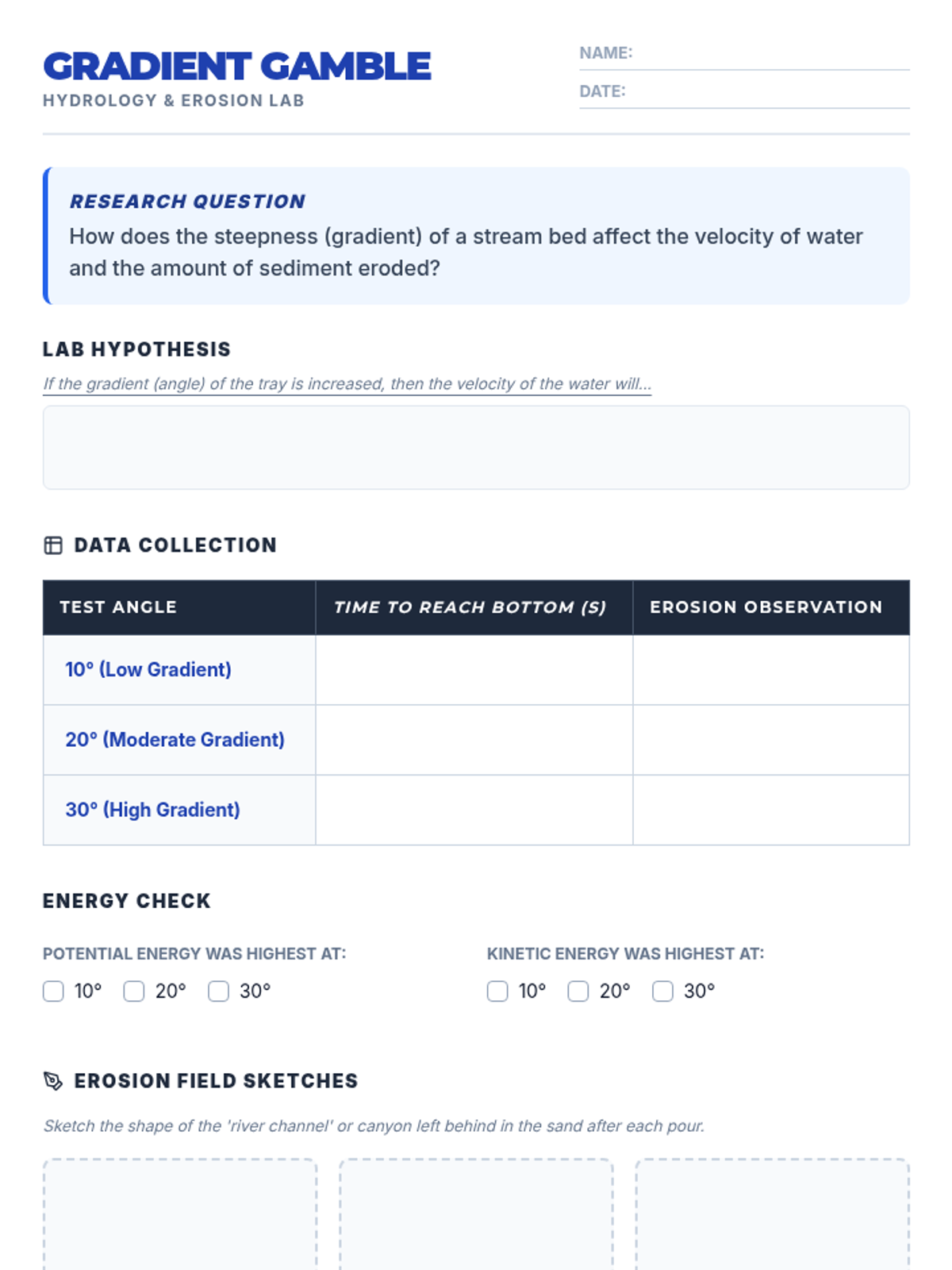Viewport: 952px width, 1270px height.
Task: Click the third erosion sketch box
Action: point(772,1214)
